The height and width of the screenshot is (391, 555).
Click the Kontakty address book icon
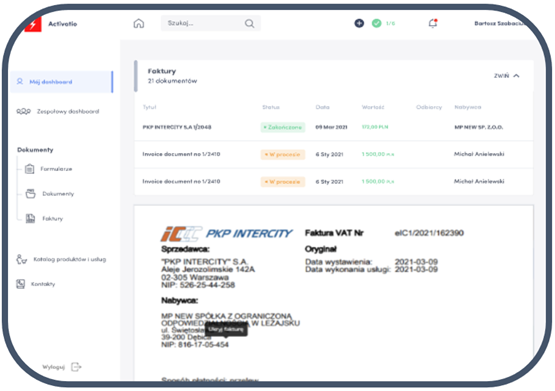(x=21, y=284)
